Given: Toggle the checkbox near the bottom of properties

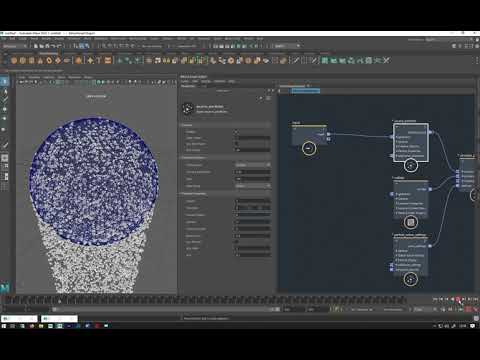Looking at the screenshot, I should (236, 242).
